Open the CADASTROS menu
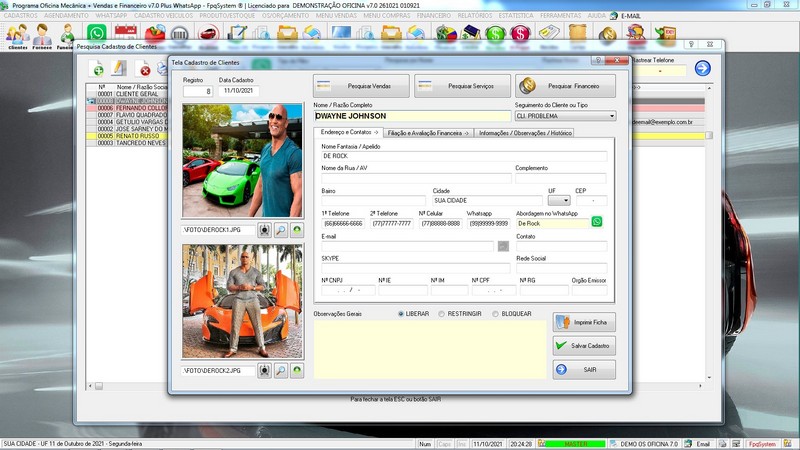 point(20,16)
